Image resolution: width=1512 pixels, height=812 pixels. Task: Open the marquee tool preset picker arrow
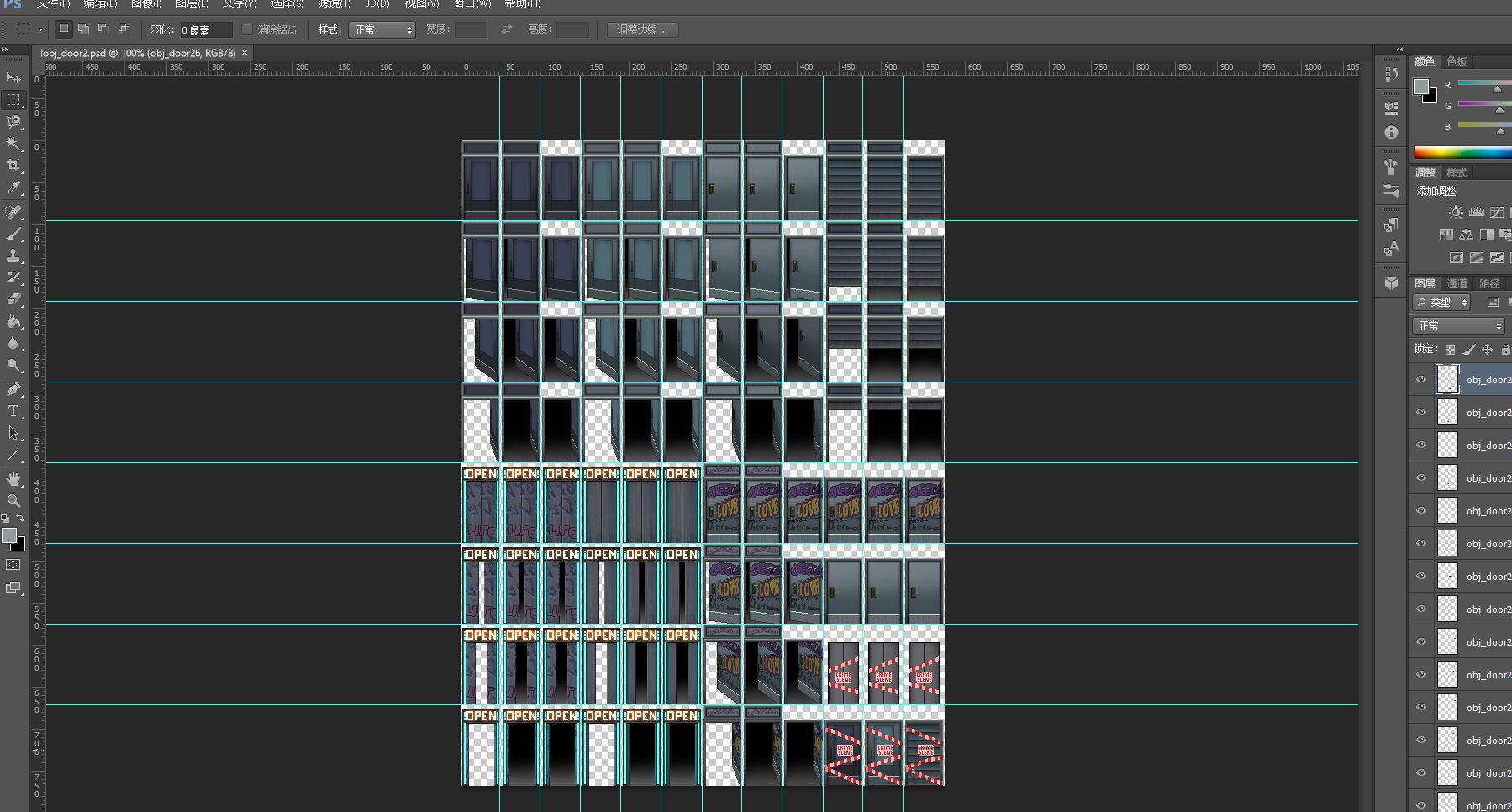[40, 30]
